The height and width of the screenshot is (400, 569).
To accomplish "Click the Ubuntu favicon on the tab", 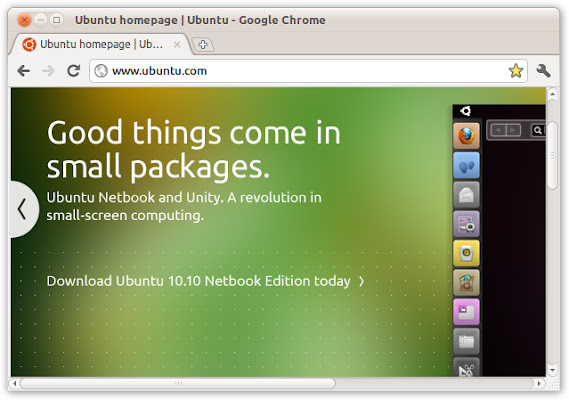I will 29,45.
